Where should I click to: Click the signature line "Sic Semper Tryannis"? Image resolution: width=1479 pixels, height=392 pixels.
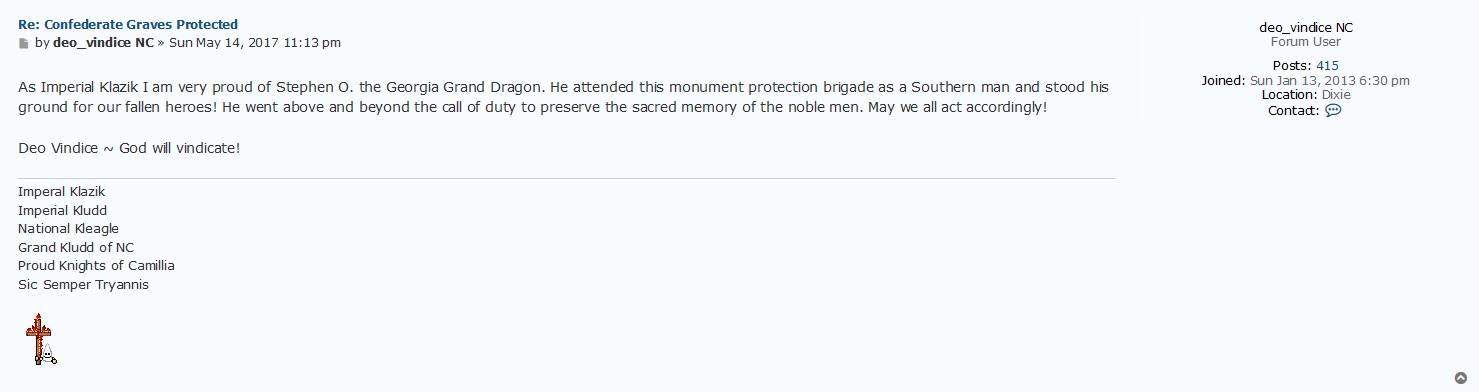pyautogui.click(x=83, y=285)
